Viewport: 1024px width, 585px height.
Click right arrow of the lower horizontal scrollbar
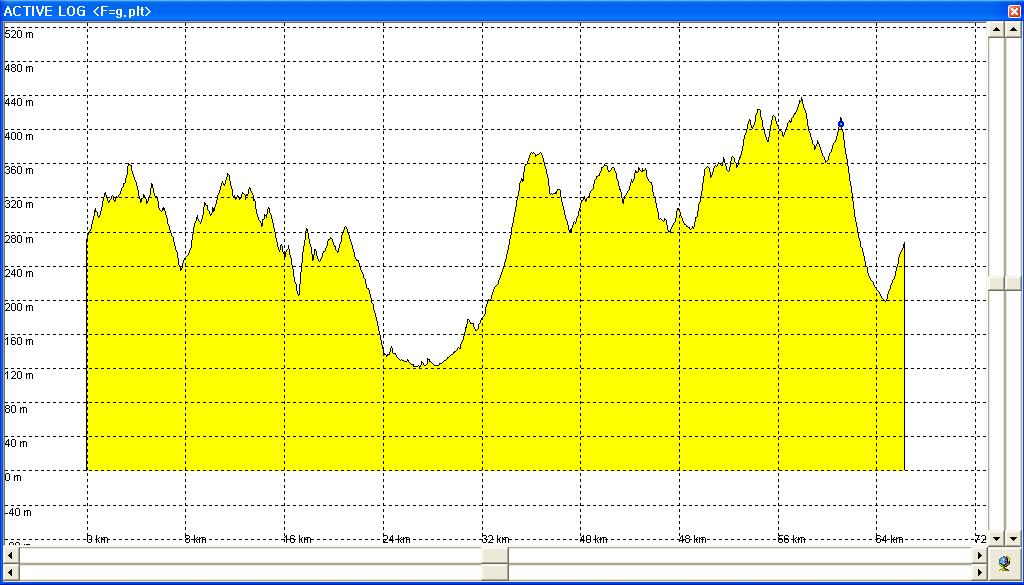(980, 571)
